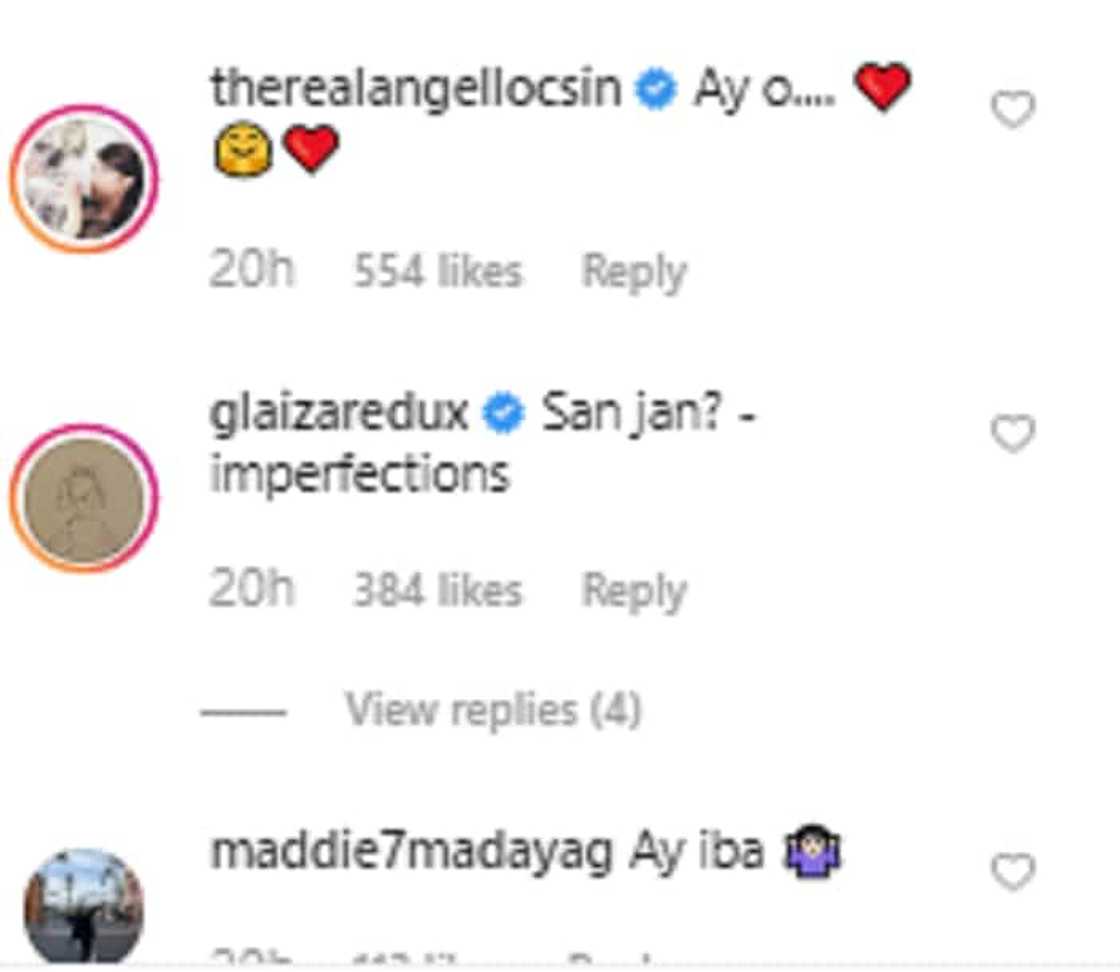
Task: Like glaizaredux's comment with the heart
Action: tap(1012, 434)
